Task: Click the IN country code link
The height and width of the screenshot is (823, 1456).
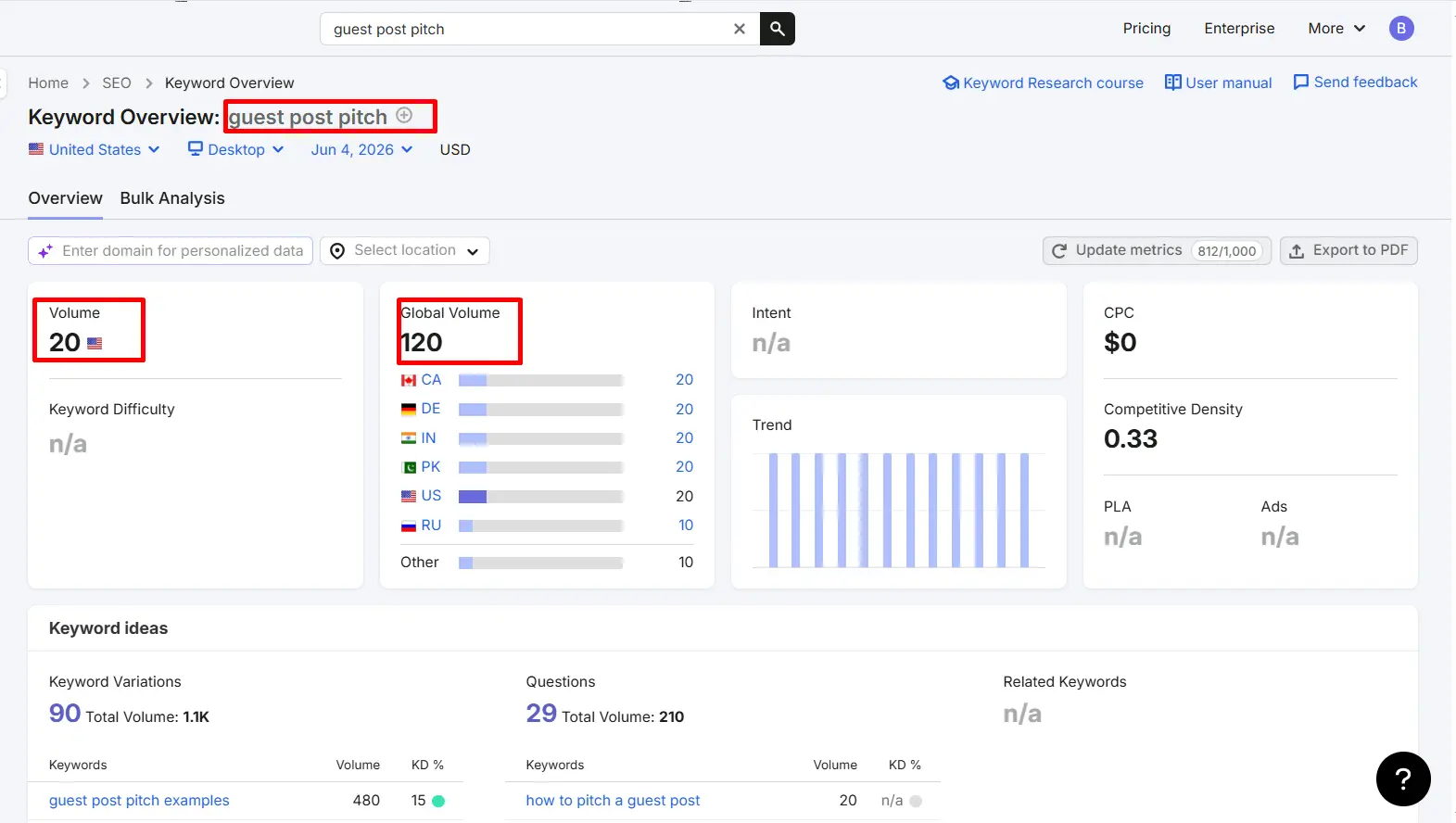Action: coord(428,438)
